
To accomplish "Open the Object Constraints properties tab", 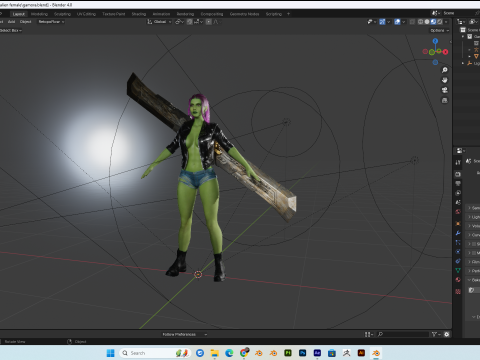I will (x=458, y=261).
